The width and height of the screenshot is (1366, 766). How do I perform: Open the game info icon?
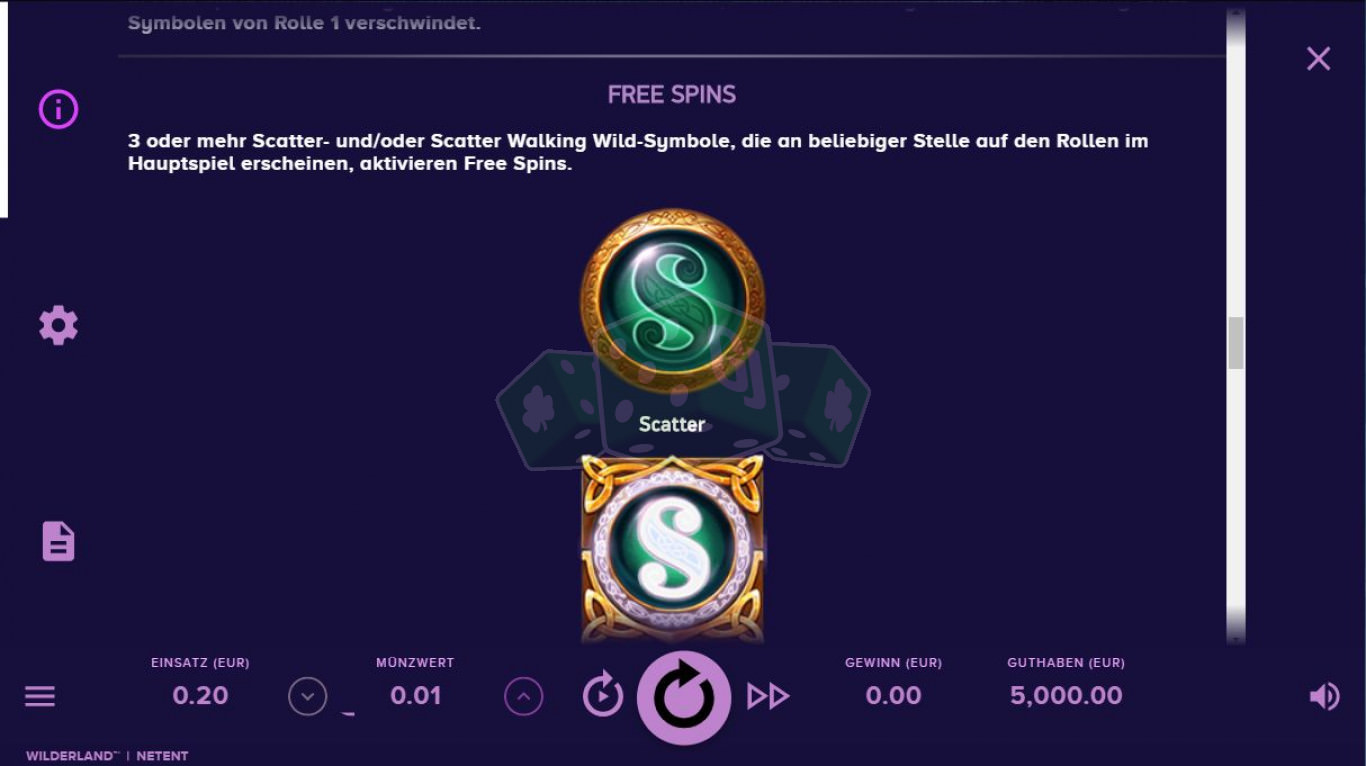point(58,109)
